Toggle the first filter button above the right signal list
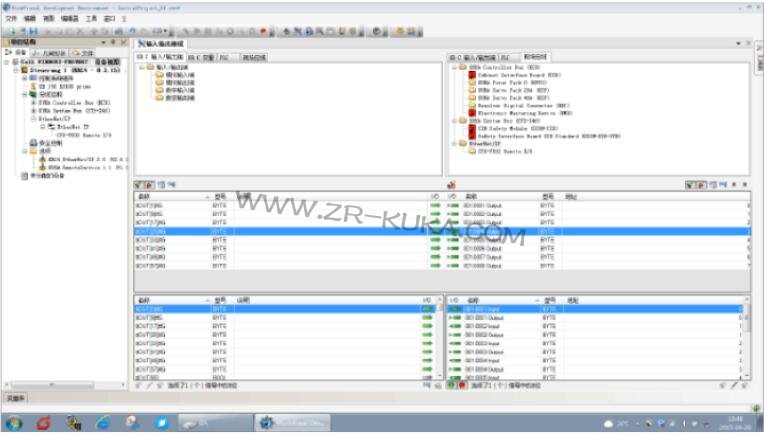 [690, 185]
